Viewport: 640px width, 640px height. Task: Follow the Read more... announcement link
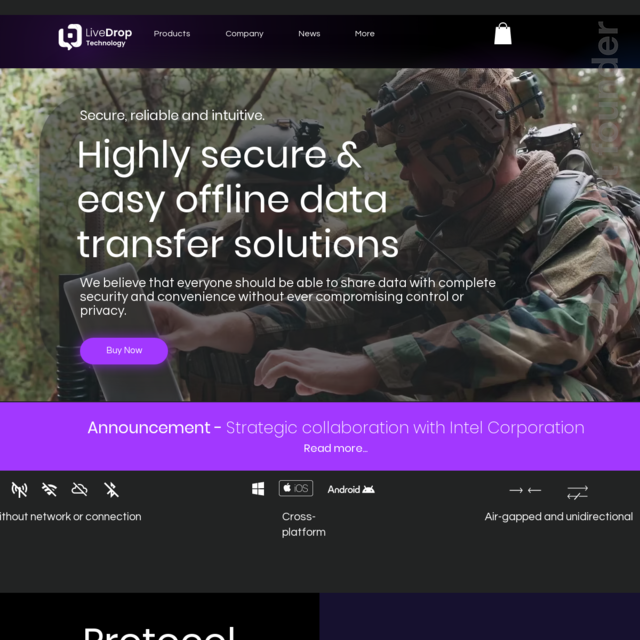(x=336, y=448)
